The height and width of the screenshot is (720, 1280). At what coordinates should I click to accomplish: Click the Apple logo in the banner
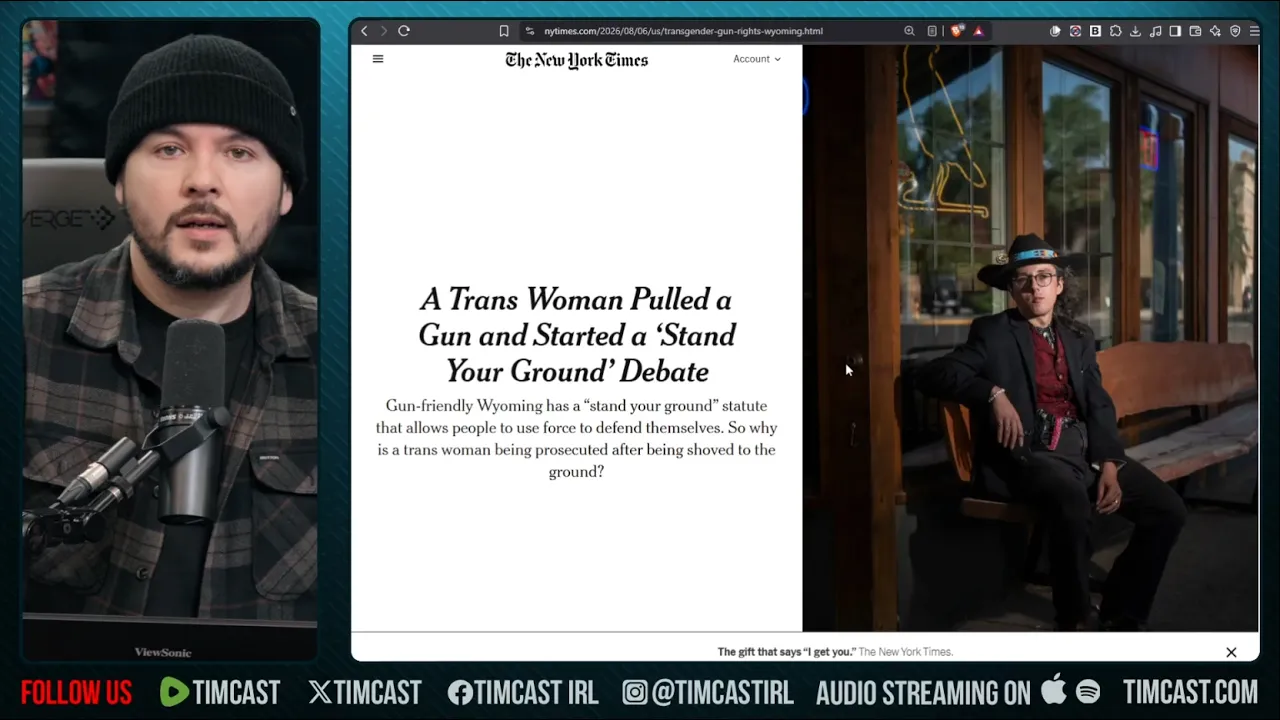1054,690
